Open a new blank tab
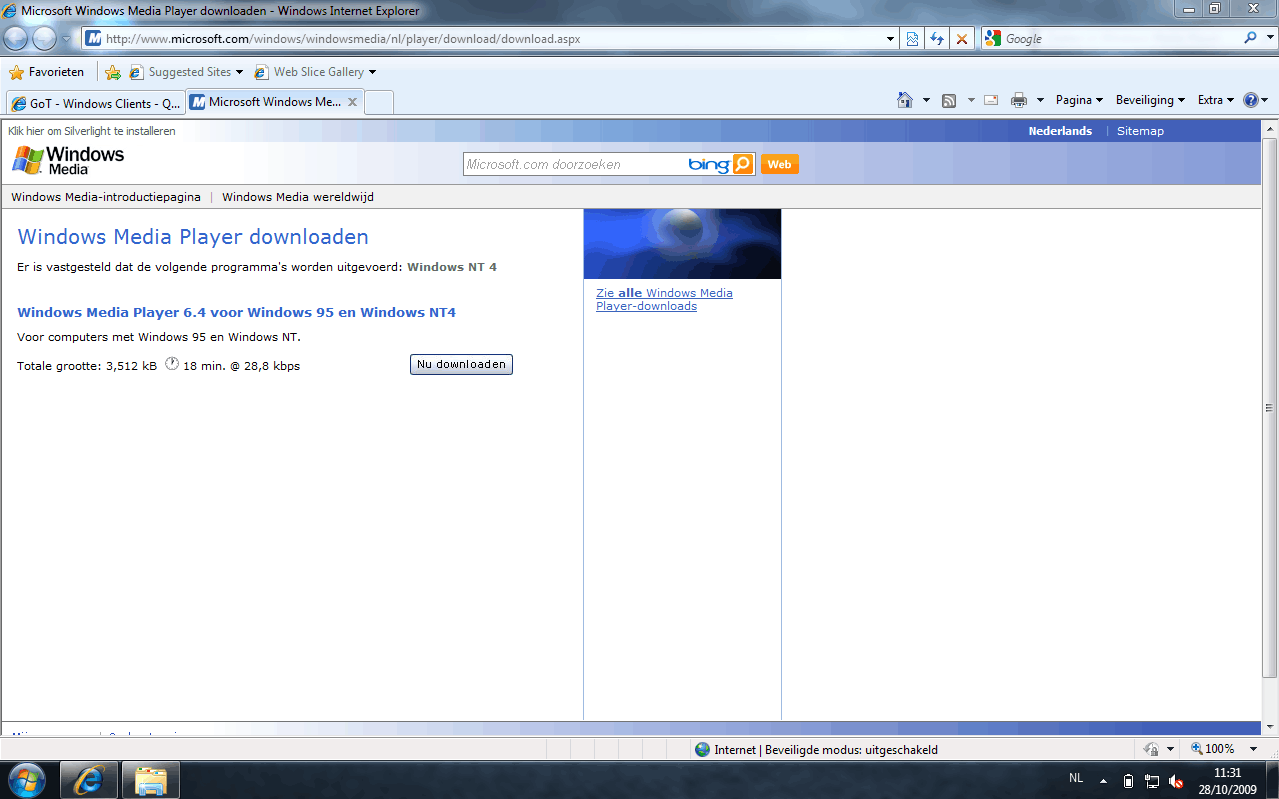1279x799 pixels. [379, 102]
